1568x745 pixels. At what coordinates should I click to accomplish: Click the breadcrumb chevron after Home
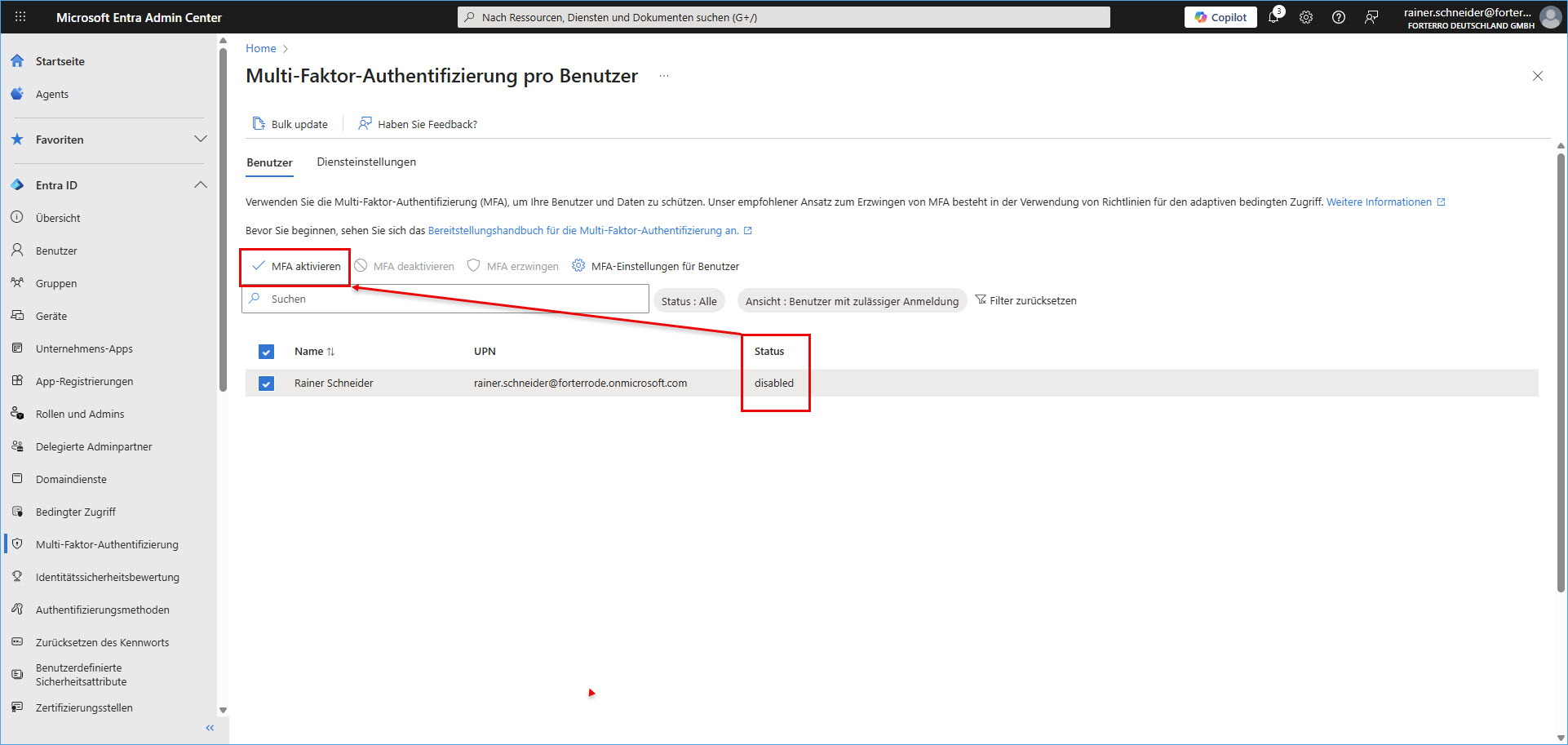coord(286,49)
